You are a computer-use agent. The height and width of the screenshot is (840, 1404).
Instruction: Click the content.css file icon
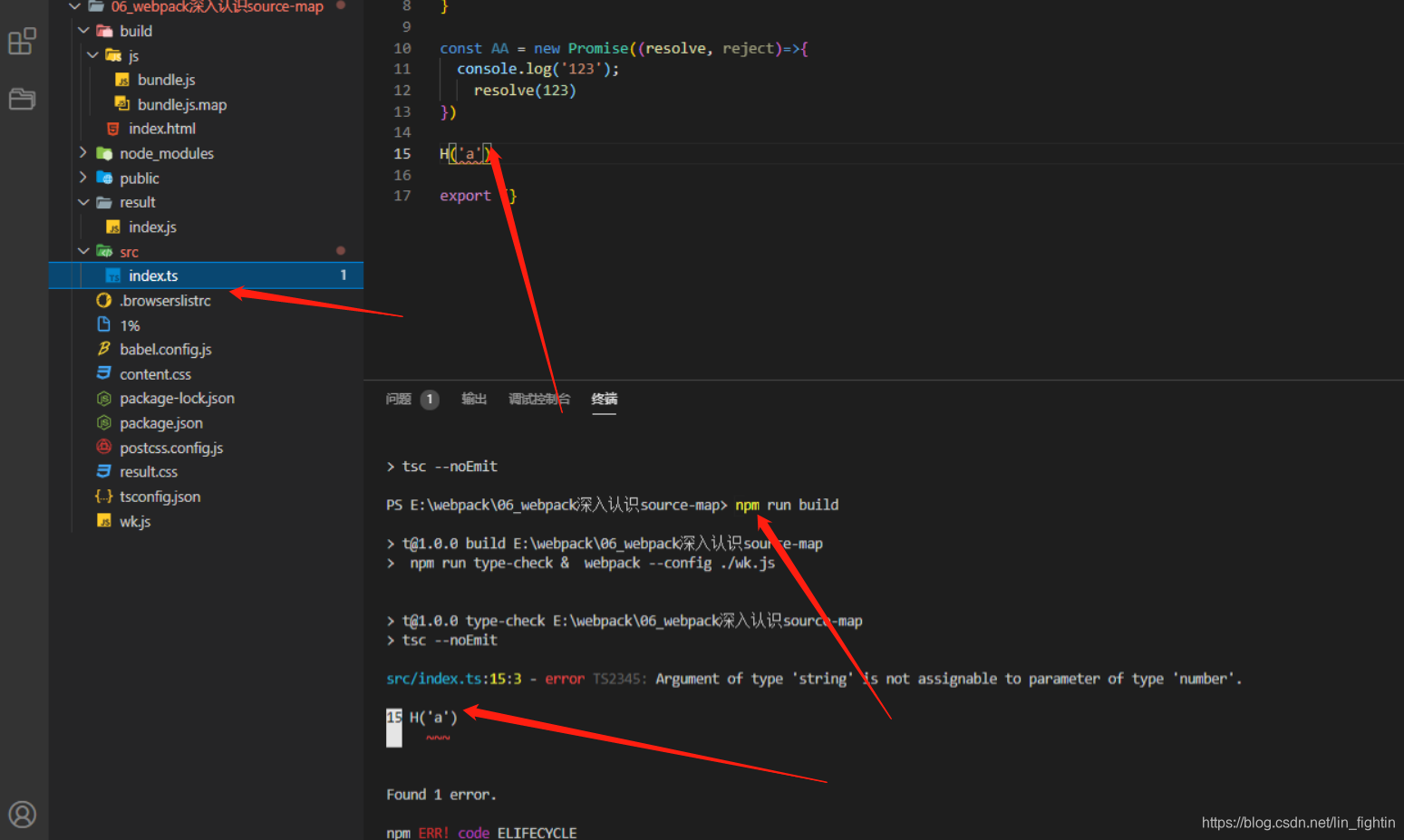pos(104,373)
